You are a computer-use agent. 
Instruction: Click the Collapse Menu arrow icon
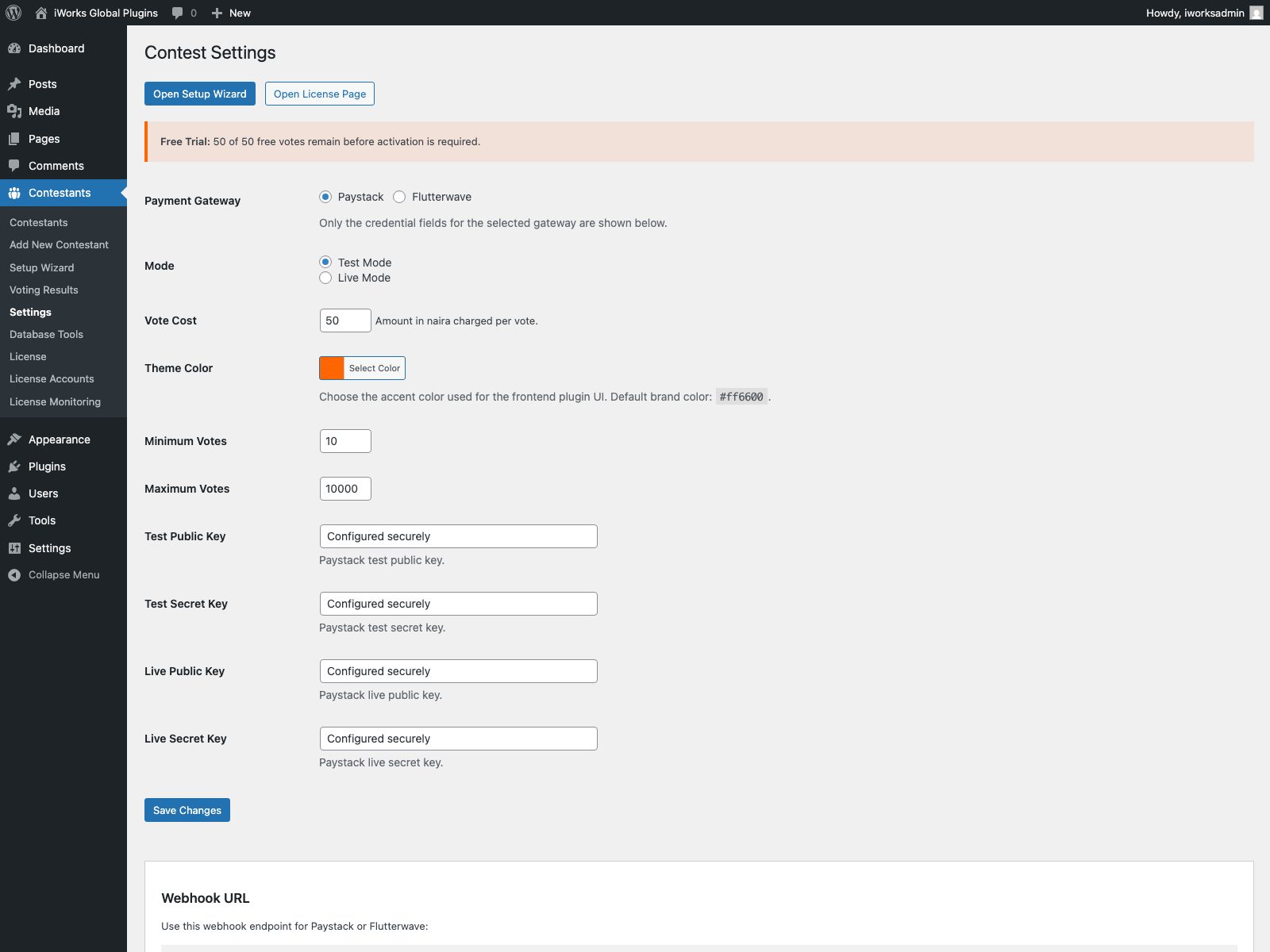14,575
